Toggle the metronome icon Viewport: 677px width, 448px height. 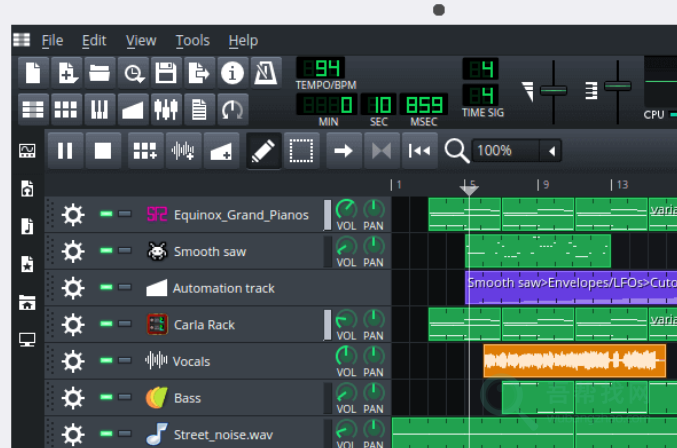[266, 73]
